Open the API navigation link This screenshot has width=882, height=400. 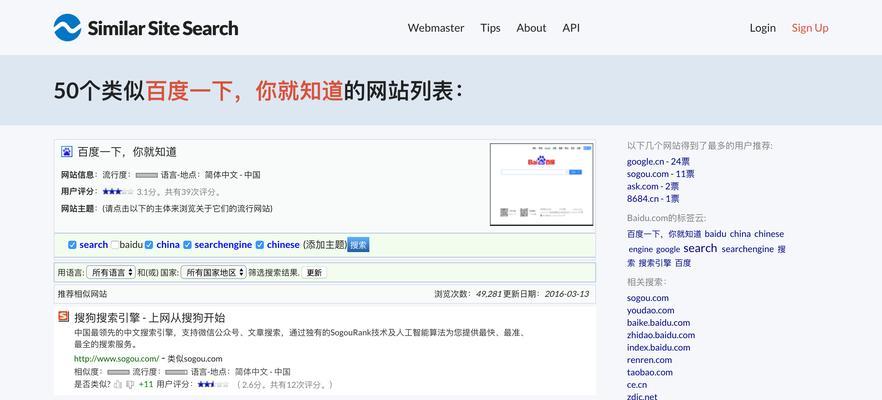(x=571, y=28)
